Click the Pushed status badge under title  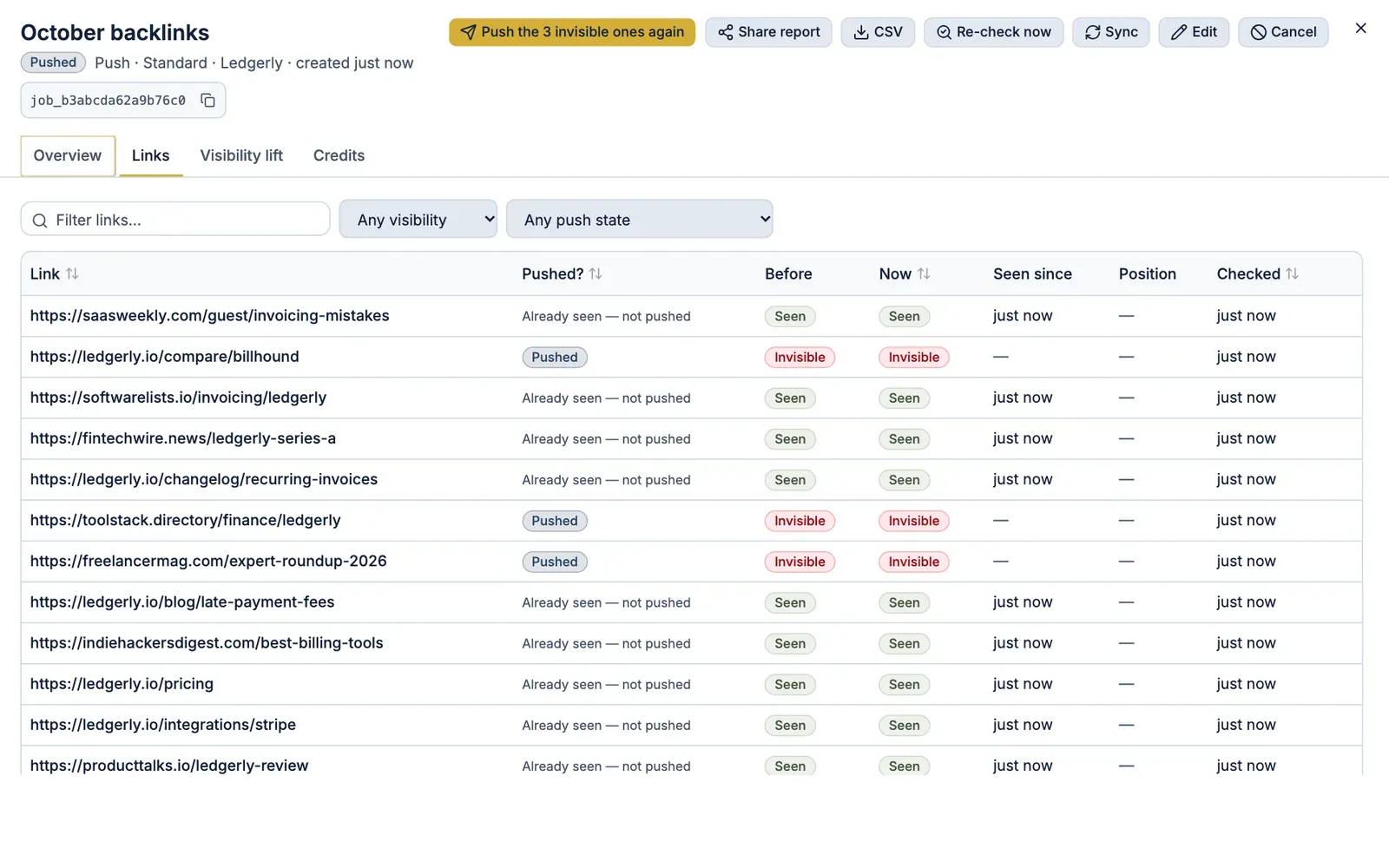(53, 62)
